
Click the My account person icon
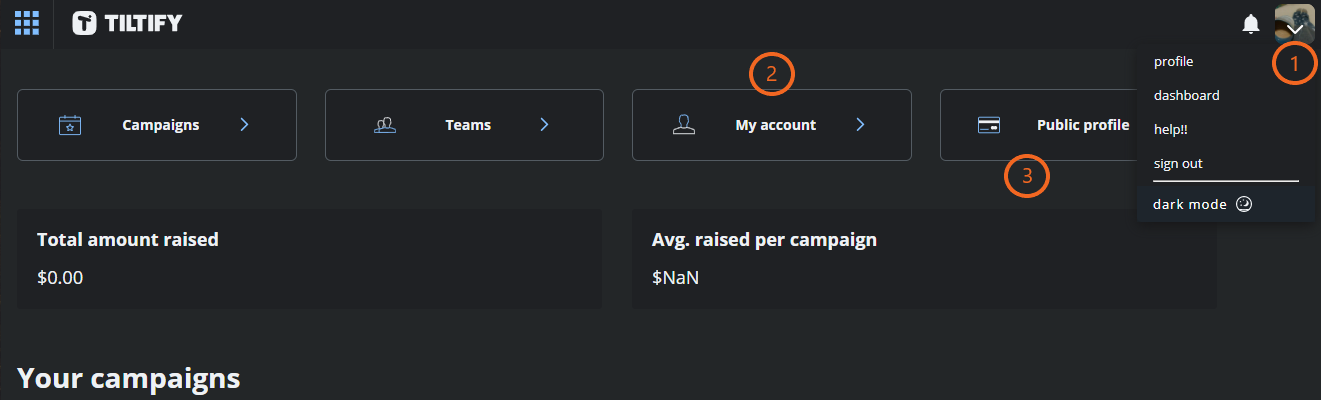coord(684,125)
